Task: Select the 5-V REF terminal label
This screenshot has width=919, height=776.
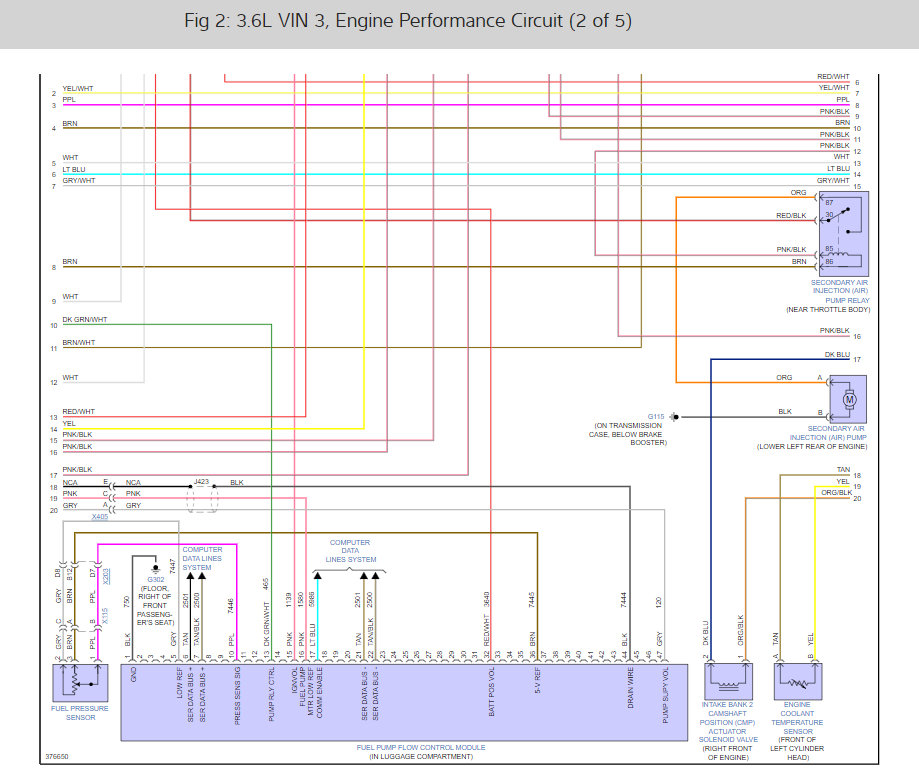Action: 537,680
